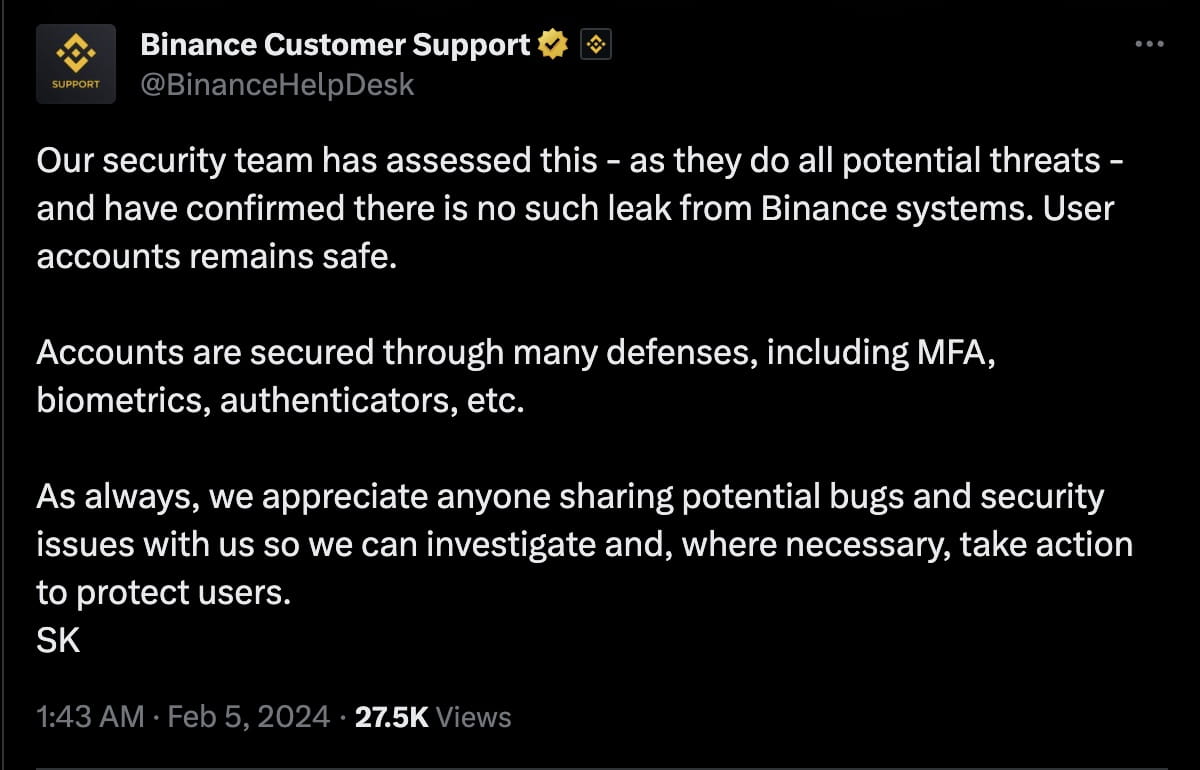Expand tweet actions via the ellipsis control

(1149, 43)
